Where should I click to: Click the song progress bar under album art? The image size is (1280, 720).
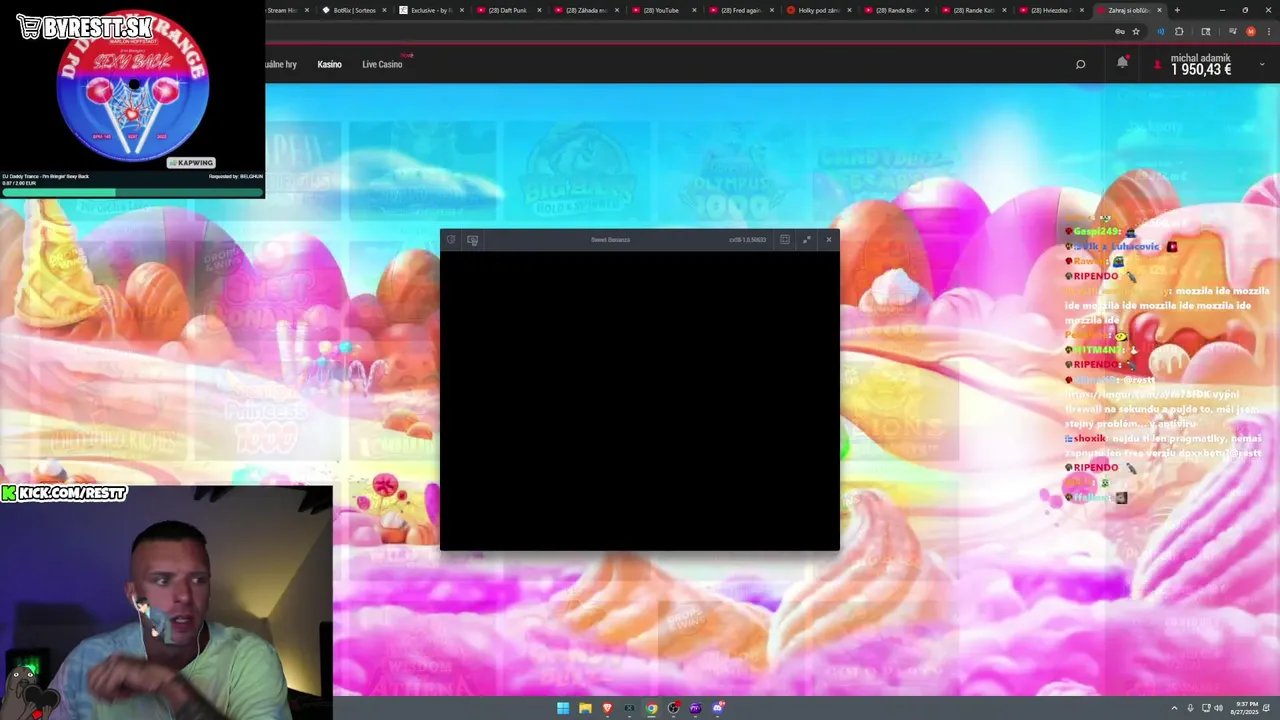[x=132, y=192]
